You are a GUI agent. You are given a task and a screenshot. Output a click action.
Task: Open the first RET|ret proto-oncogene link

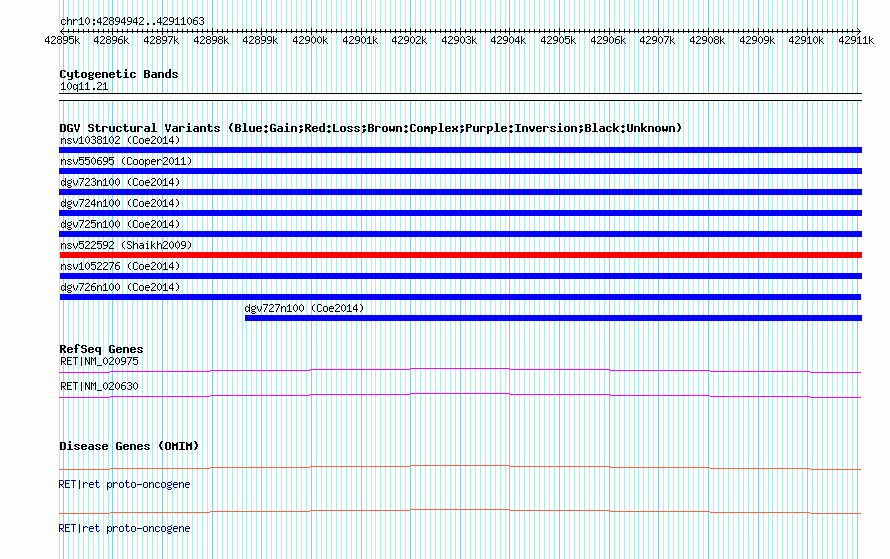[124, 485]
